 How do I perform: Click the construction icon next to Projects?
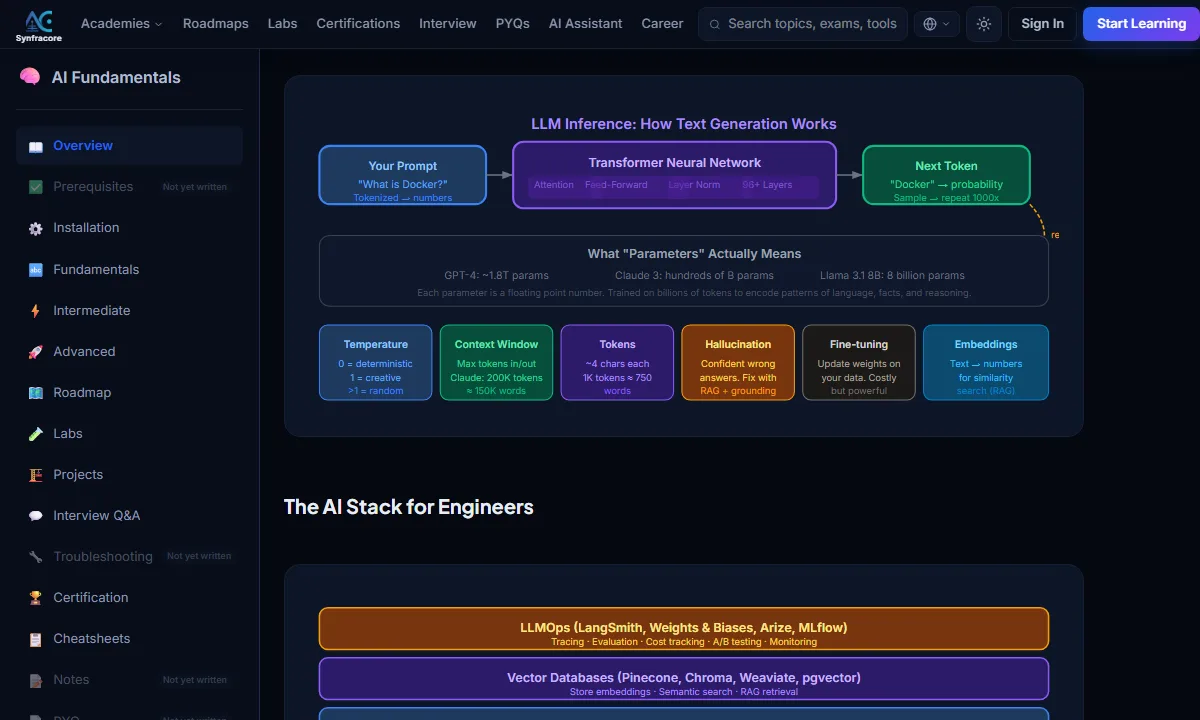tap(36, 475)
